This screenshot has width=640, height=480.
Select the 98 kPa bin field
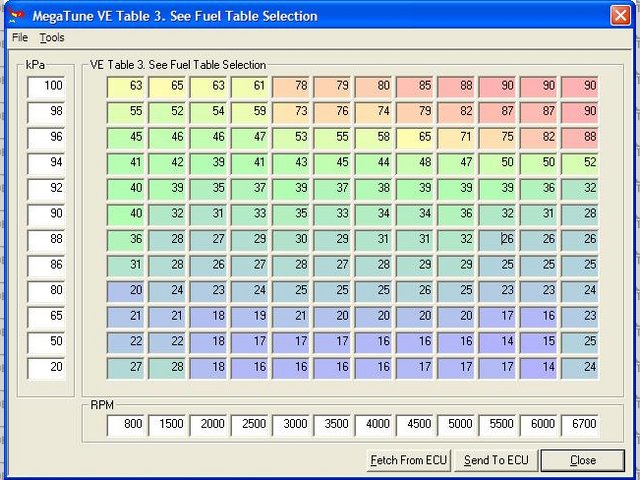[x=46, y=112]
